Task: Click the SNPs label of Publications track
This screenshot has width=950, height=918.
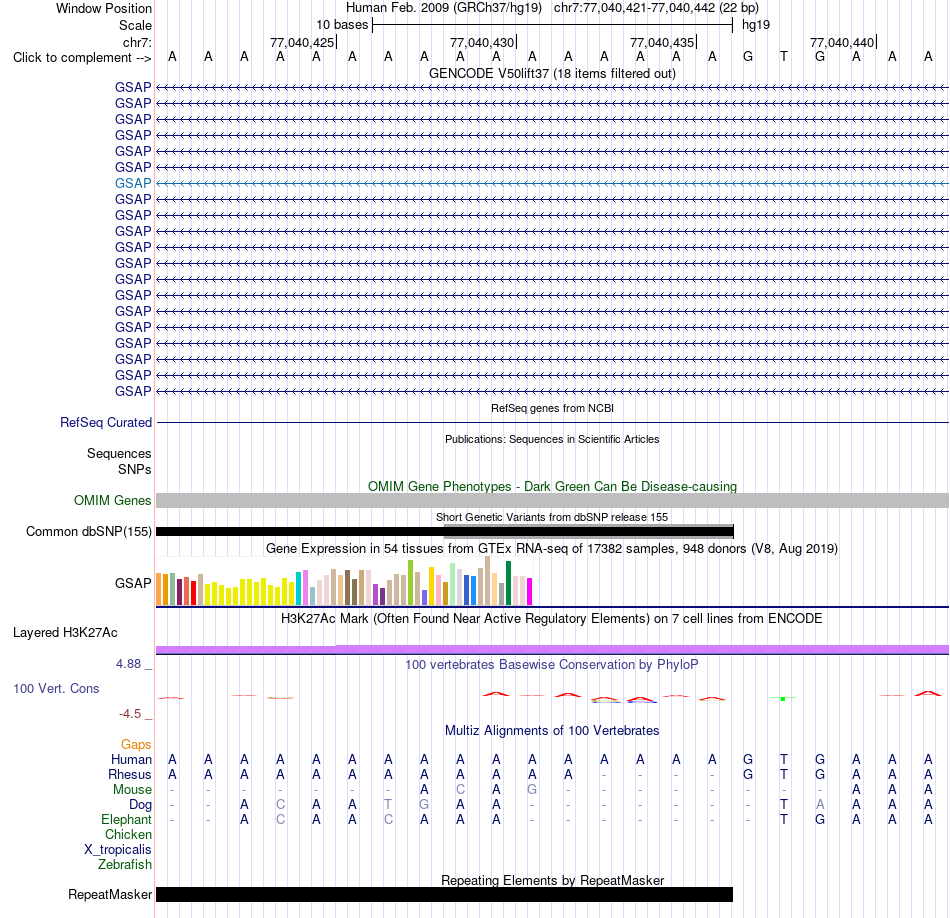Action: pos(135,469)
